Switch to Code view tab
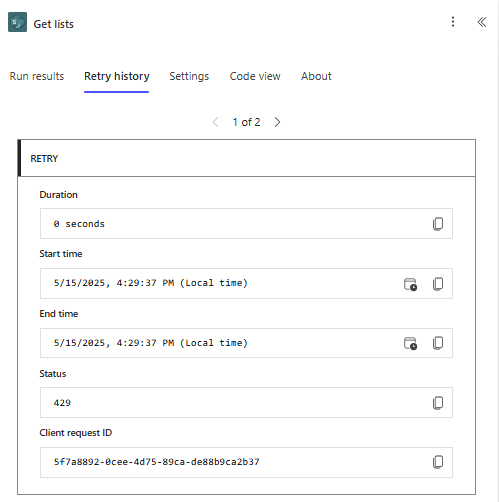 click(255, 76)
